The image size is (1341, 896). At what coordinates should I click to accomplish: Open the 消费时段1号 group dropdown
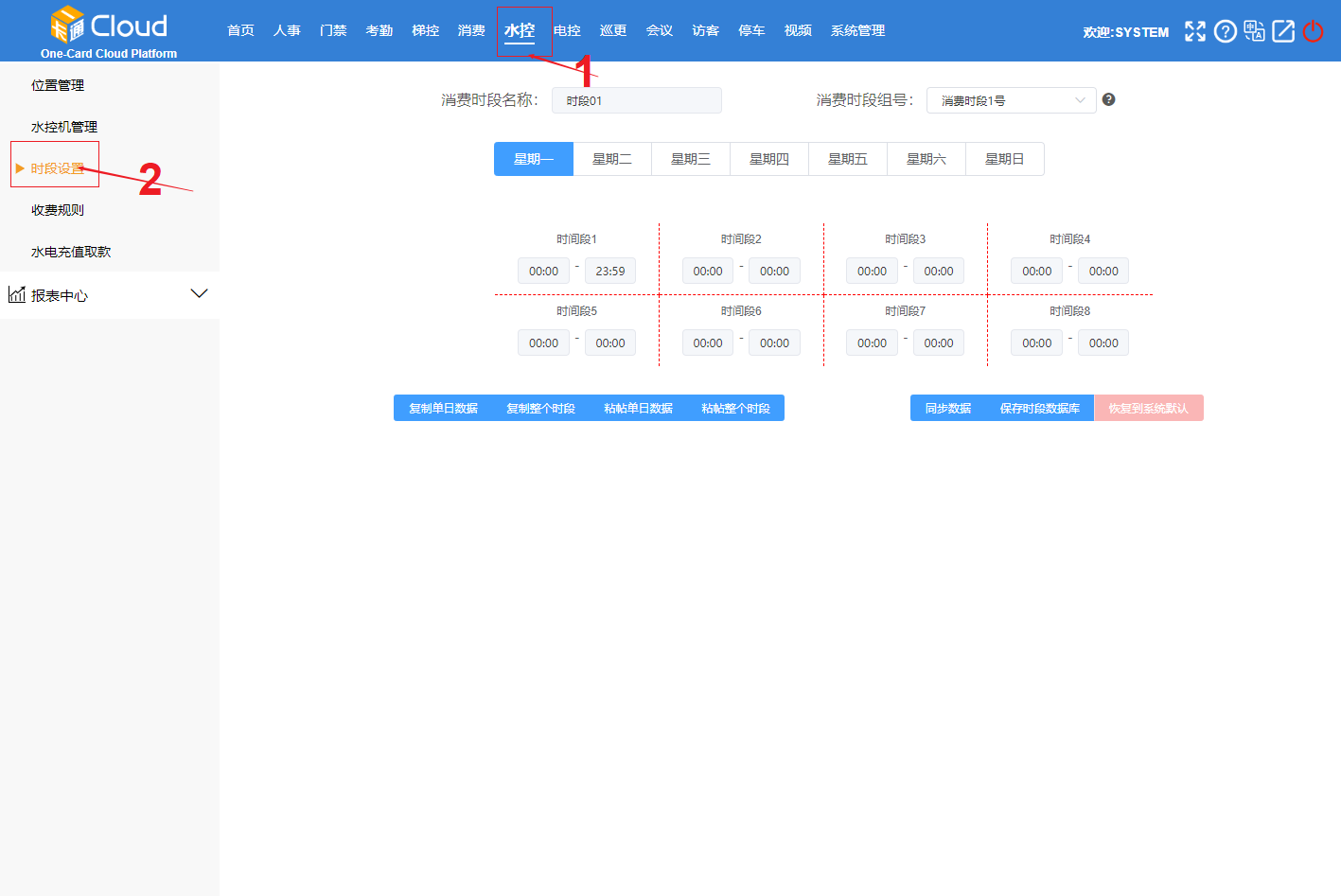pos(1011,100)
